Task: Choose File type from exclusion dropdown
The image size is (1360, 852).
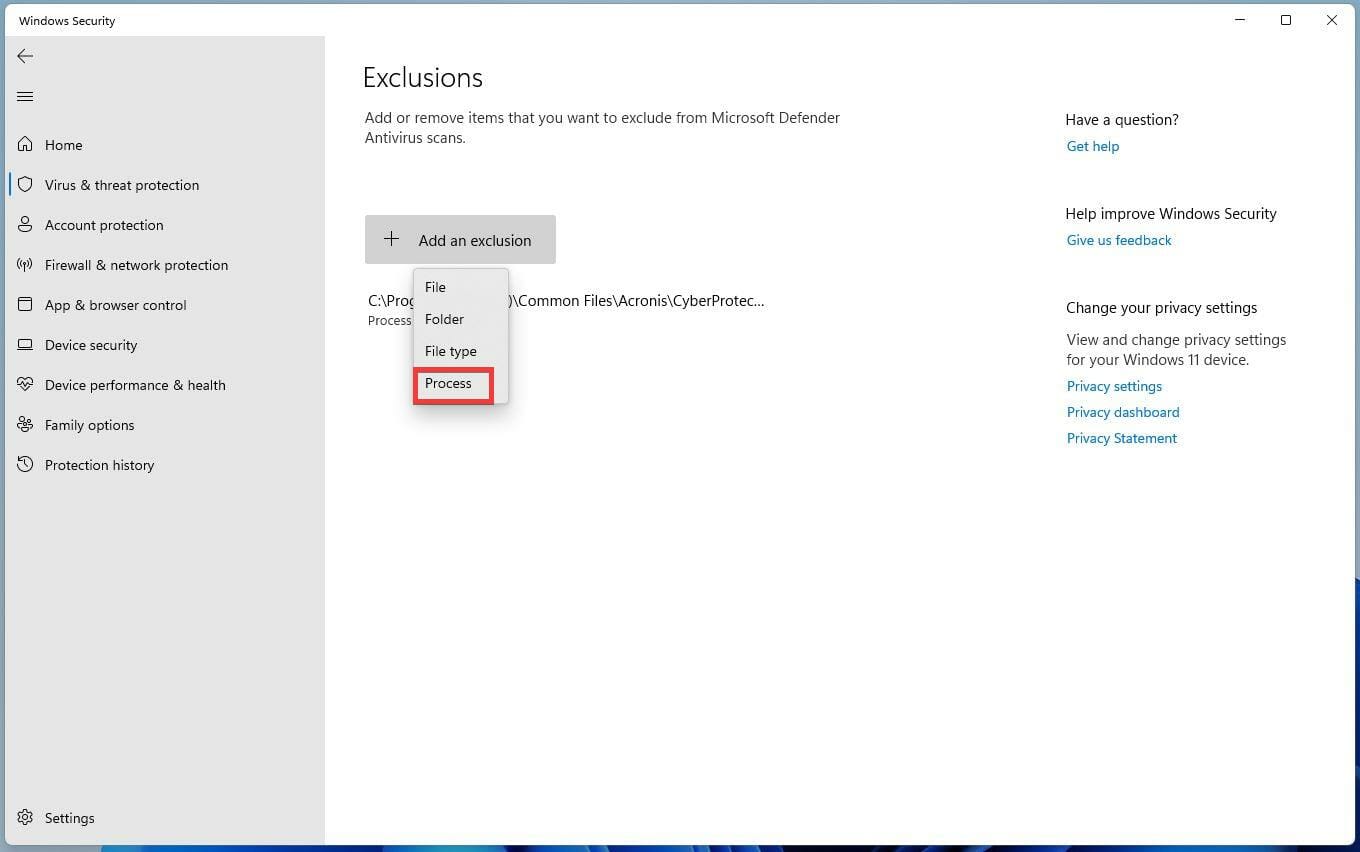Action: 460,351
